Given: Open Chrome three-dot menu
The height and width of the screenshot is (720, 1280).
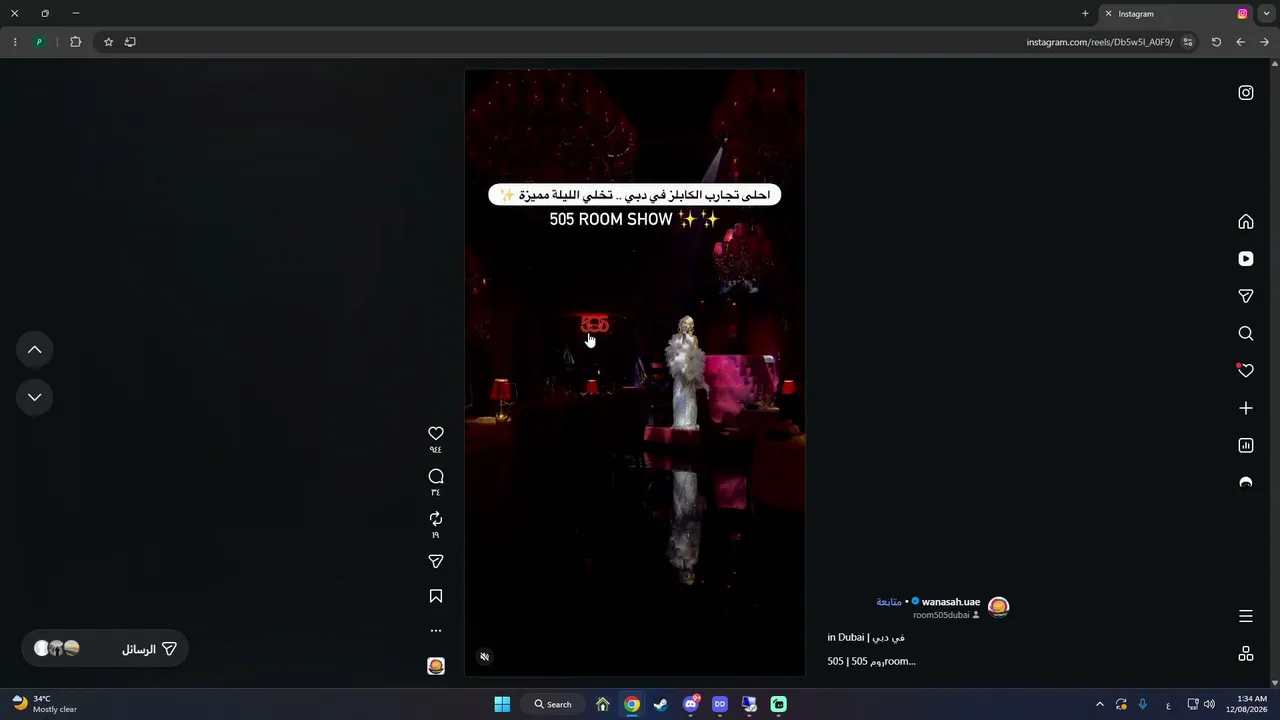Looking at the screenshot, I should pyautogui.click(x=14, y=42).
